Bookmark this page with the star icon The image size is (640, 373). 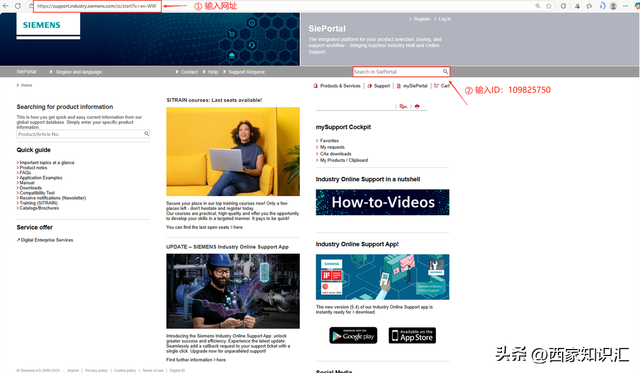click(549, 6)
